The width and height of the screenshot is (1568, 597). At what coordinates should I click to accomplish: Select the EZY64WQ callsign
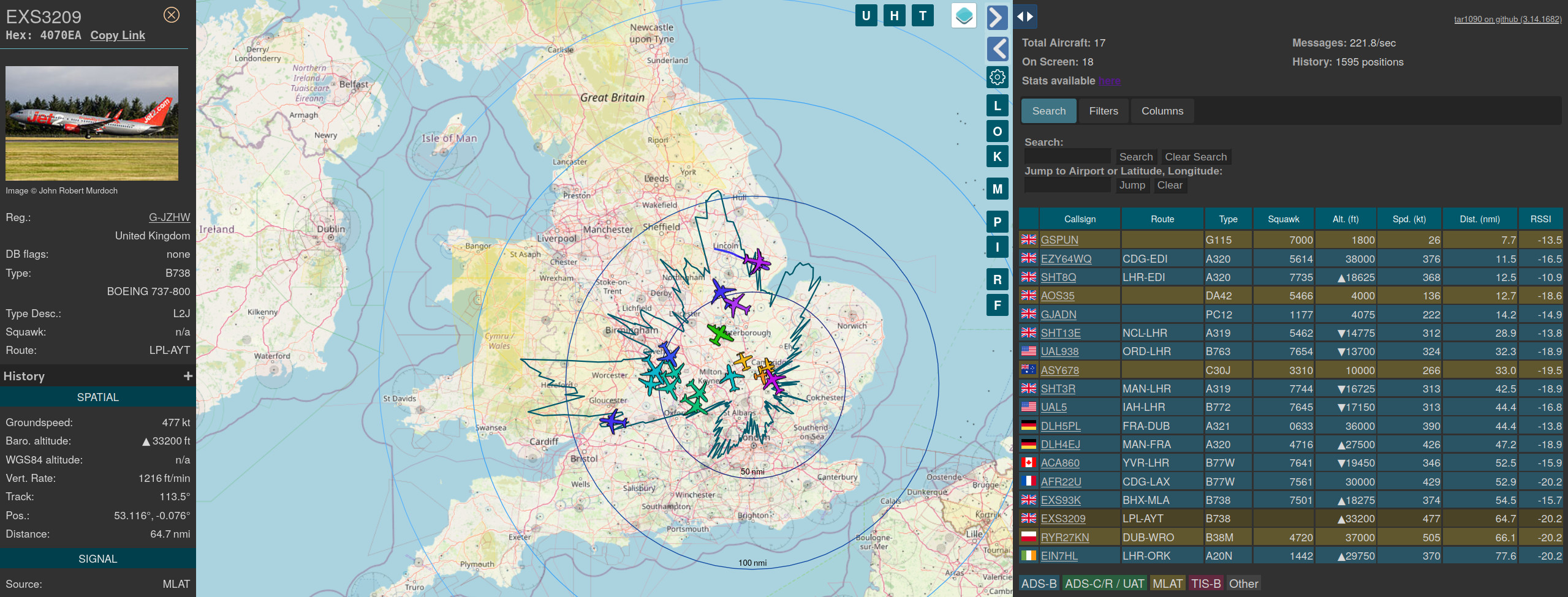tap(1066, 259)
